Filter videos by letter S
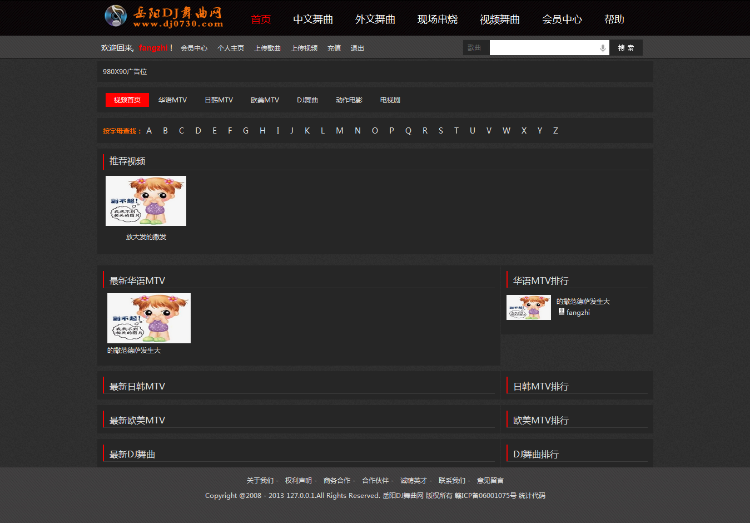 click(x=441, y=131)
